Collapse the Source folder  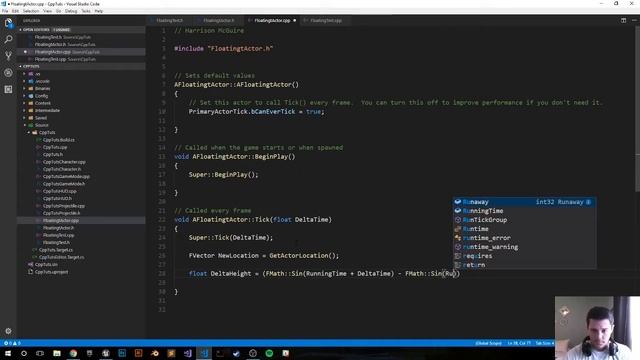tap(41, 125)
